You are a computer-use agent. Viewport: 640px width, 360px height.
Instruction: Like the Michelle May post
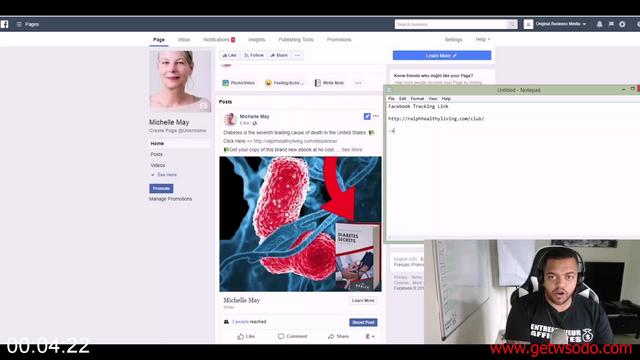click(x=246, y=336)
